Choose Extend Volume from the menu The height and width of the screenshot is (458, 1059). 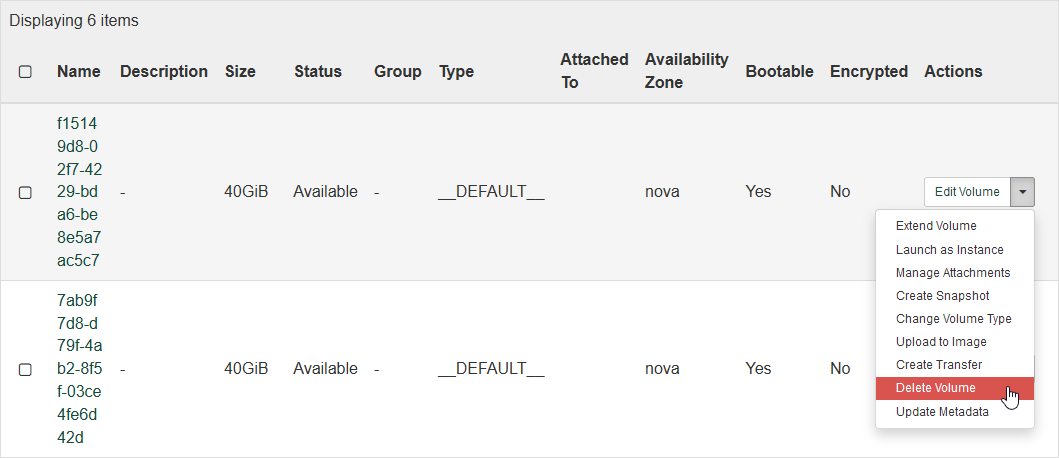pos(936,226)
